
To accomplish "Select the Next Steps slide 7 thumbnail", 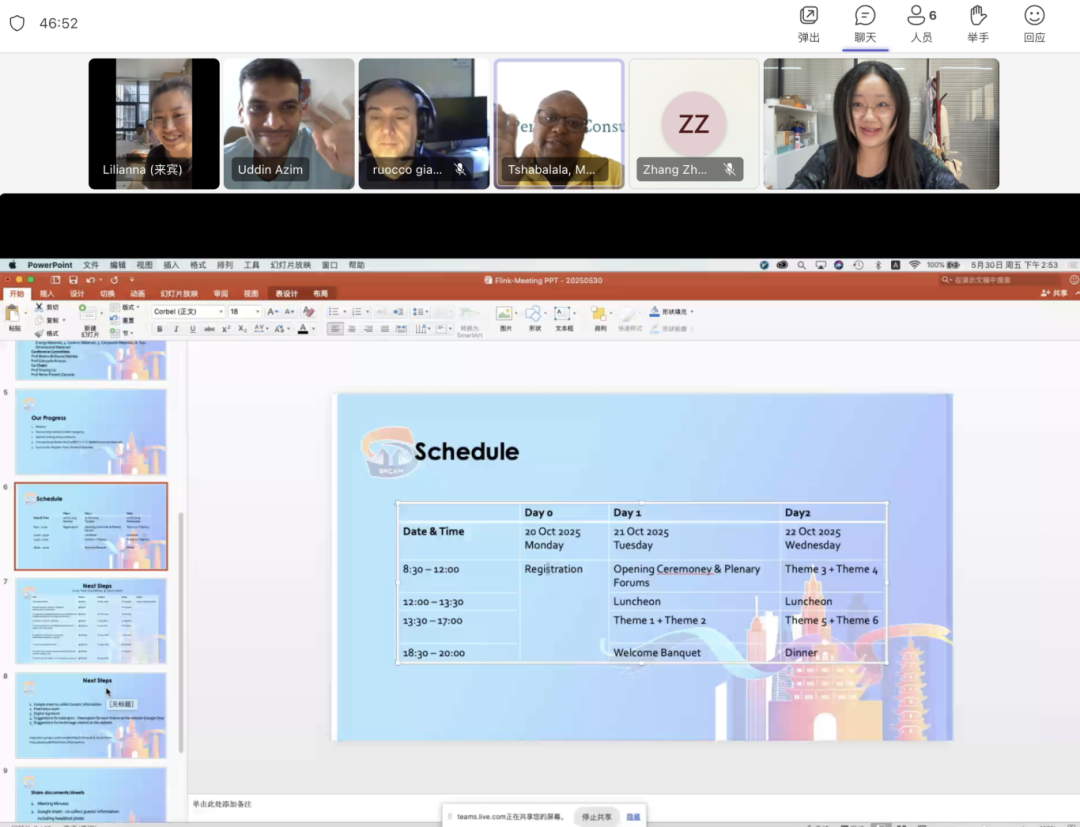I will point(91,620).
